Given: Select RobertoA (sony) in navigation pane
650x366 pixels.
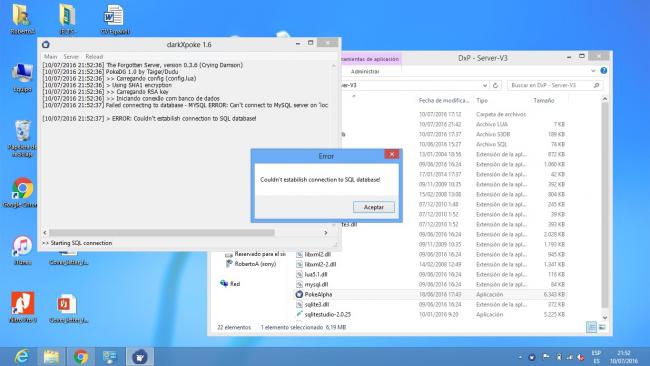Looking at the screenshot, I should pyautogui.click(x=255, y=264).
